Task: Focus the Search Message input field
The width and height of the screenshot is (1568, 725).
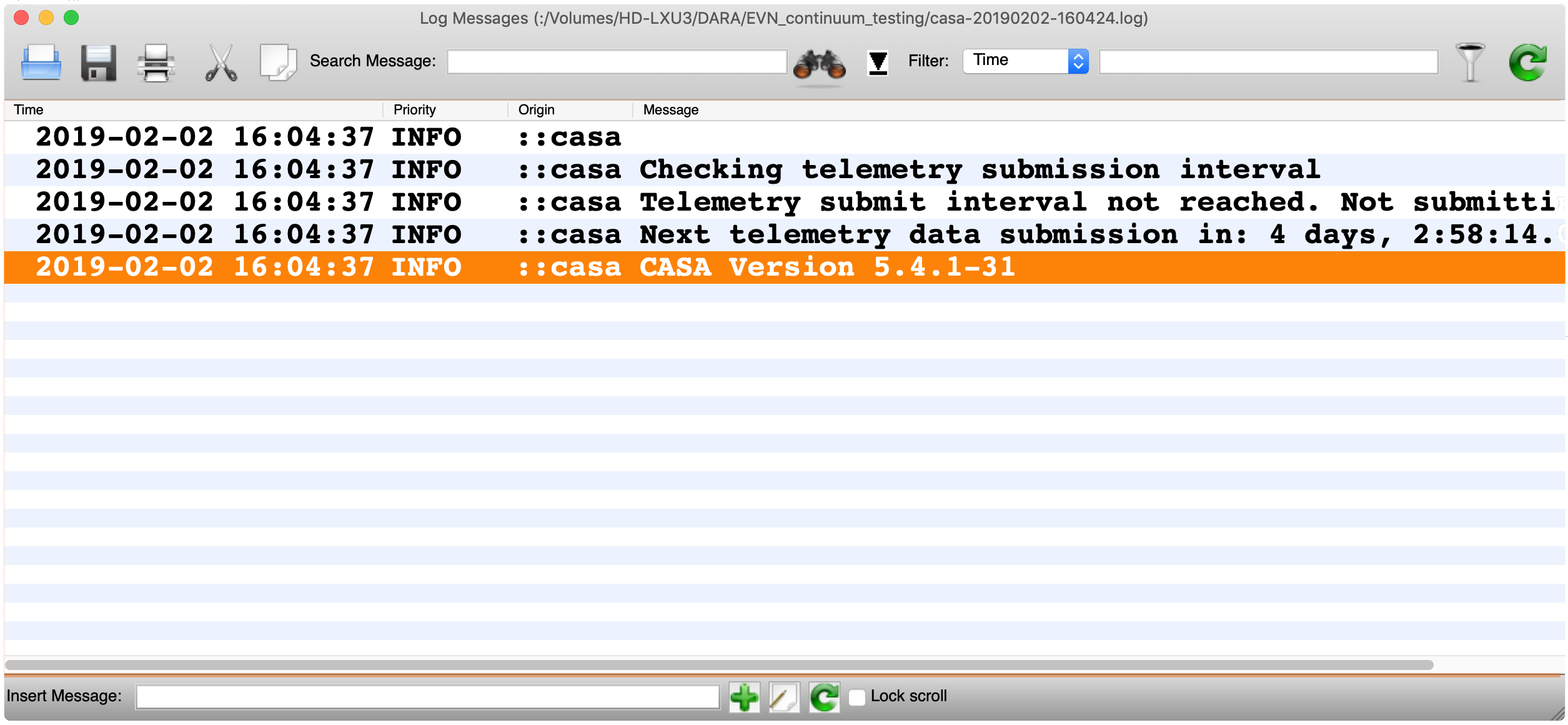Action: click(617, 61)
